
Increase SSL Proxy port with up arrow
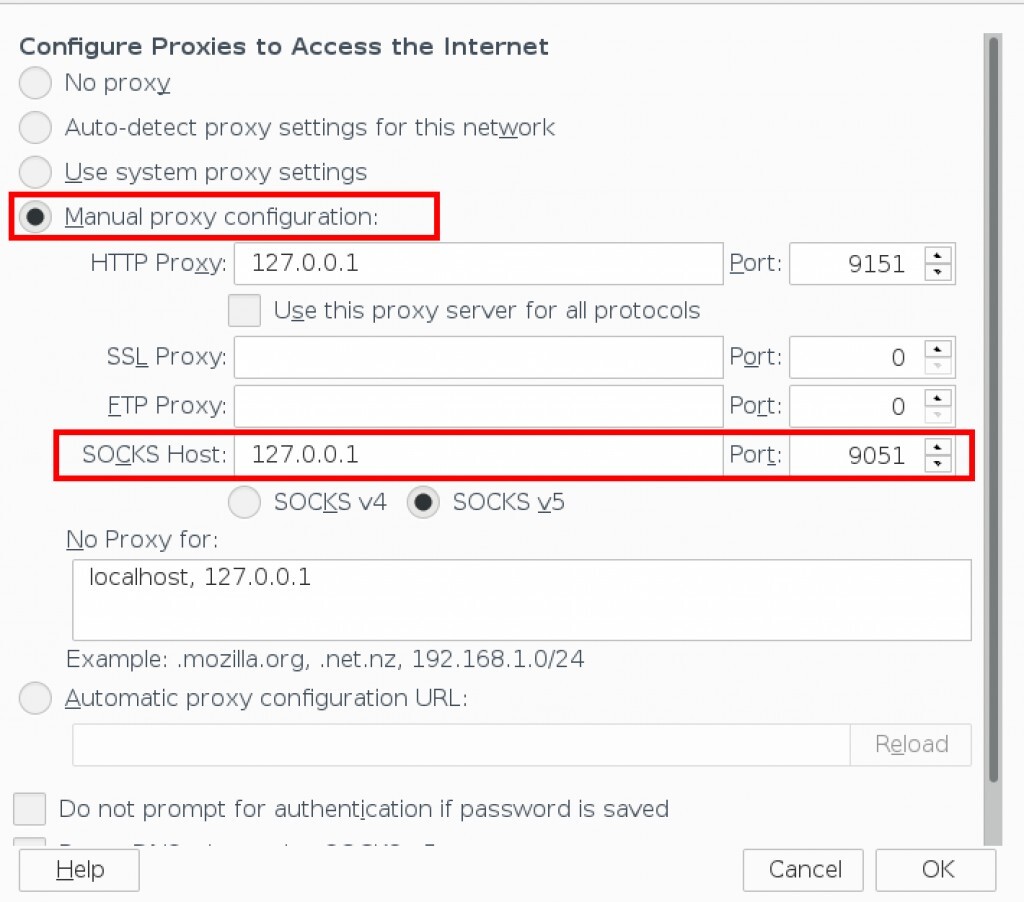pos(938,348)
